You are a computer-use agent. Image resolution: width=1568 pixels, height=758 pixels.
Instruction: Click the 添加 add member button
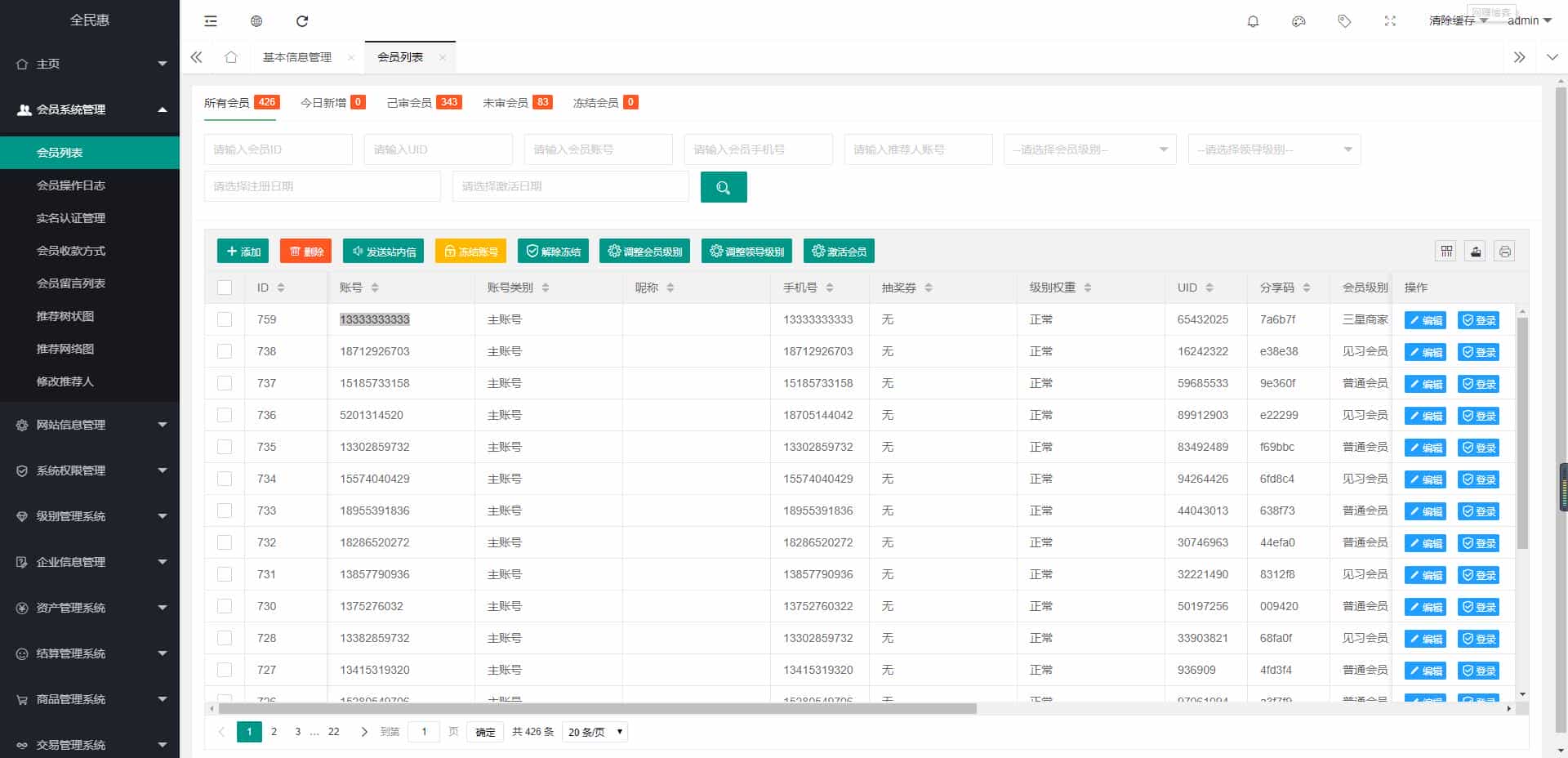coord(243,251)
